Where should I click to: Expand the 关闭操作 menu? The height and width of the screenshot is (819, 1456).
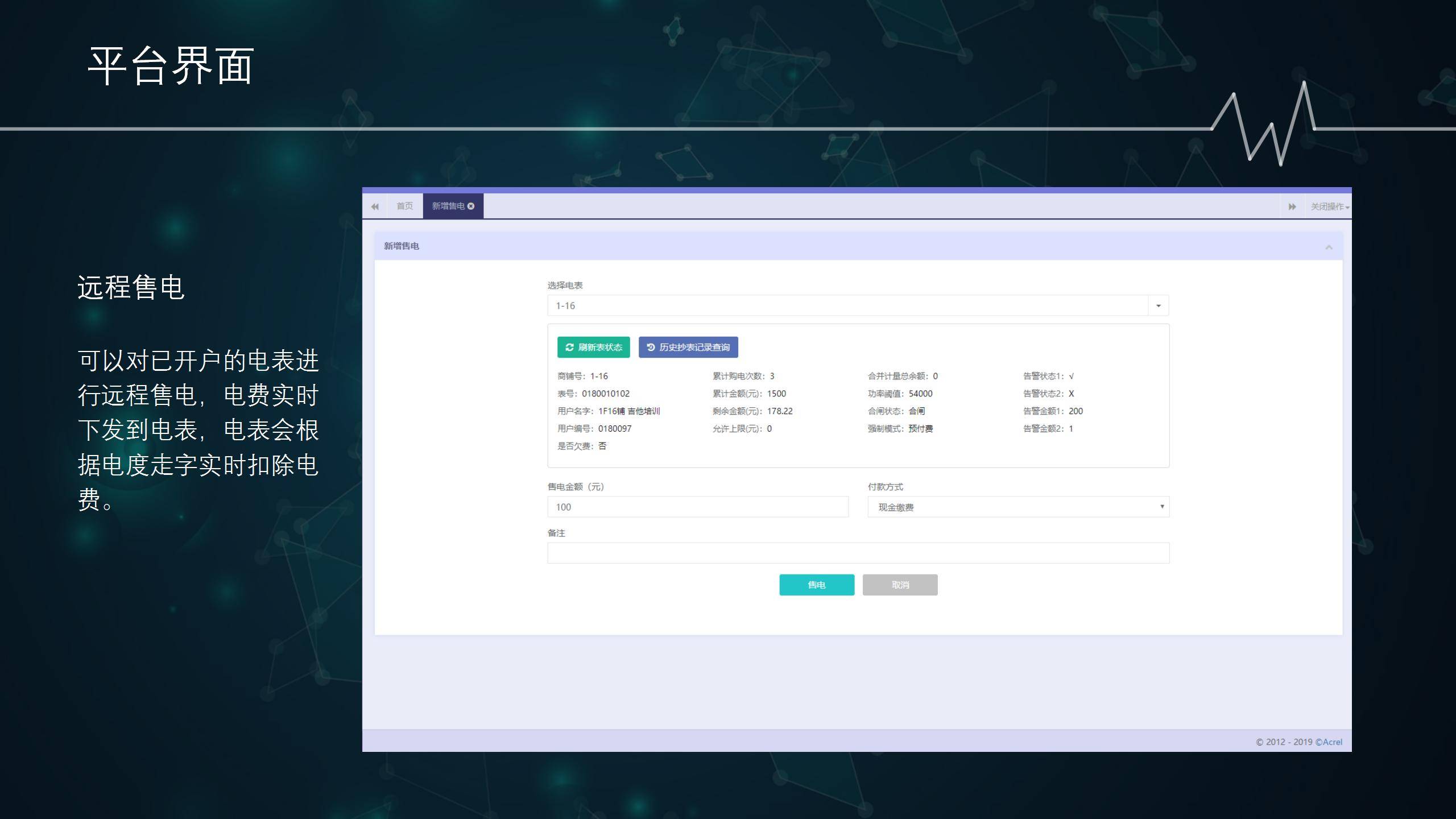click(1330, 206)
